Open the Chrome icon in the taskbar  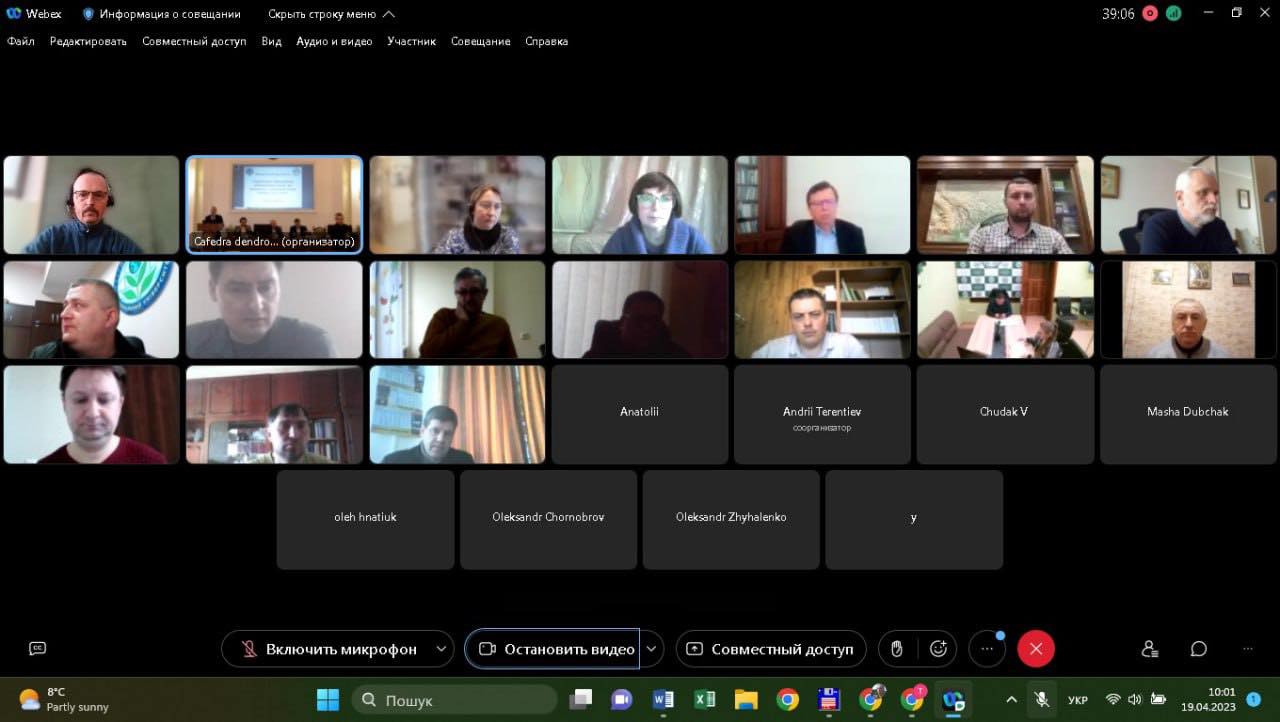[788, 699]
